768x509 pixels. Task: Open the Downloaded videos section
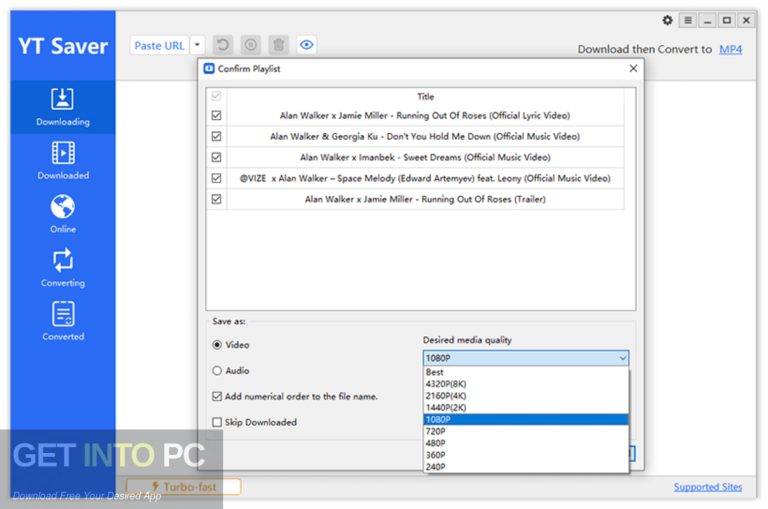(63, 161)
